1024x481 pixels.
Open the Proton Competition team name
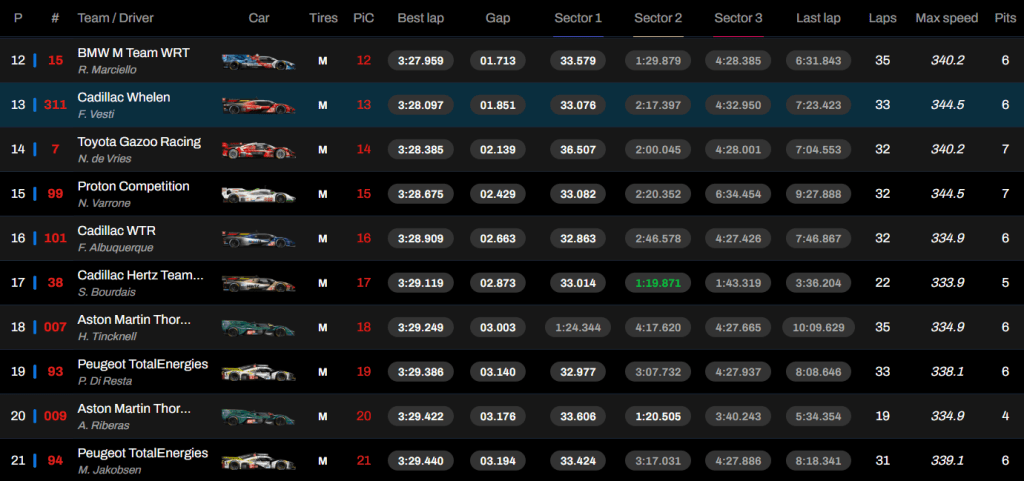click(133, 186)
